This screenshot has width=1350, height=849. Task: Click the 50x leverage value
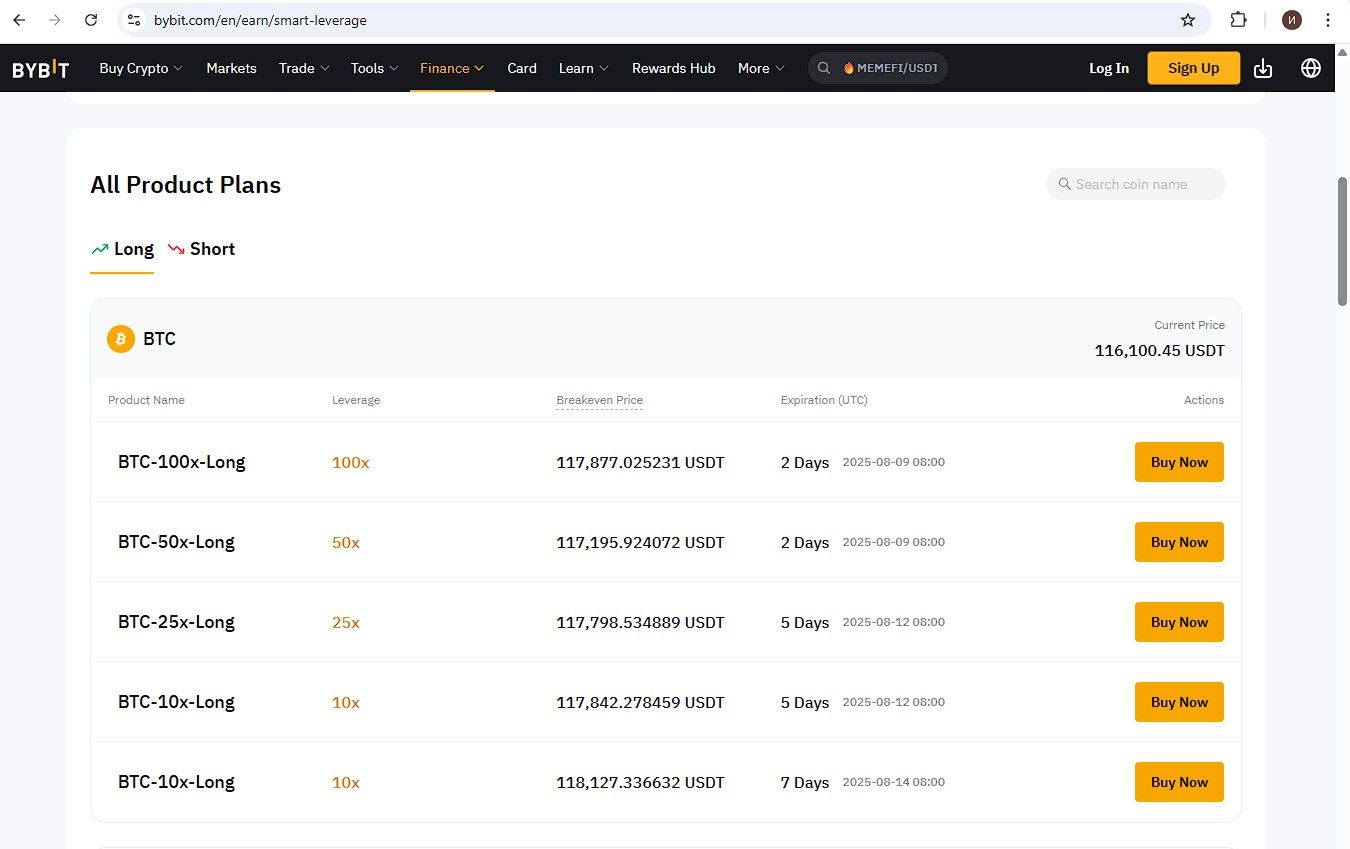[x=346, y=542]
